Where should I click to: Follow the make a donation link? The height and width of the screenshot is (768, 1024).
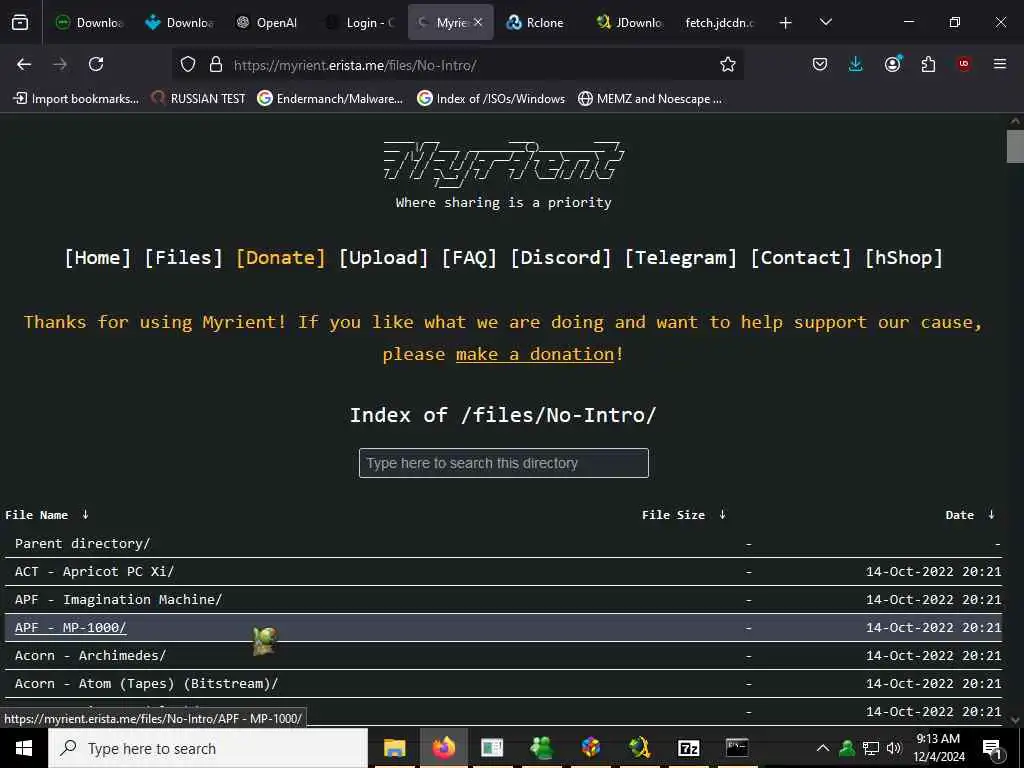point(535,354)
